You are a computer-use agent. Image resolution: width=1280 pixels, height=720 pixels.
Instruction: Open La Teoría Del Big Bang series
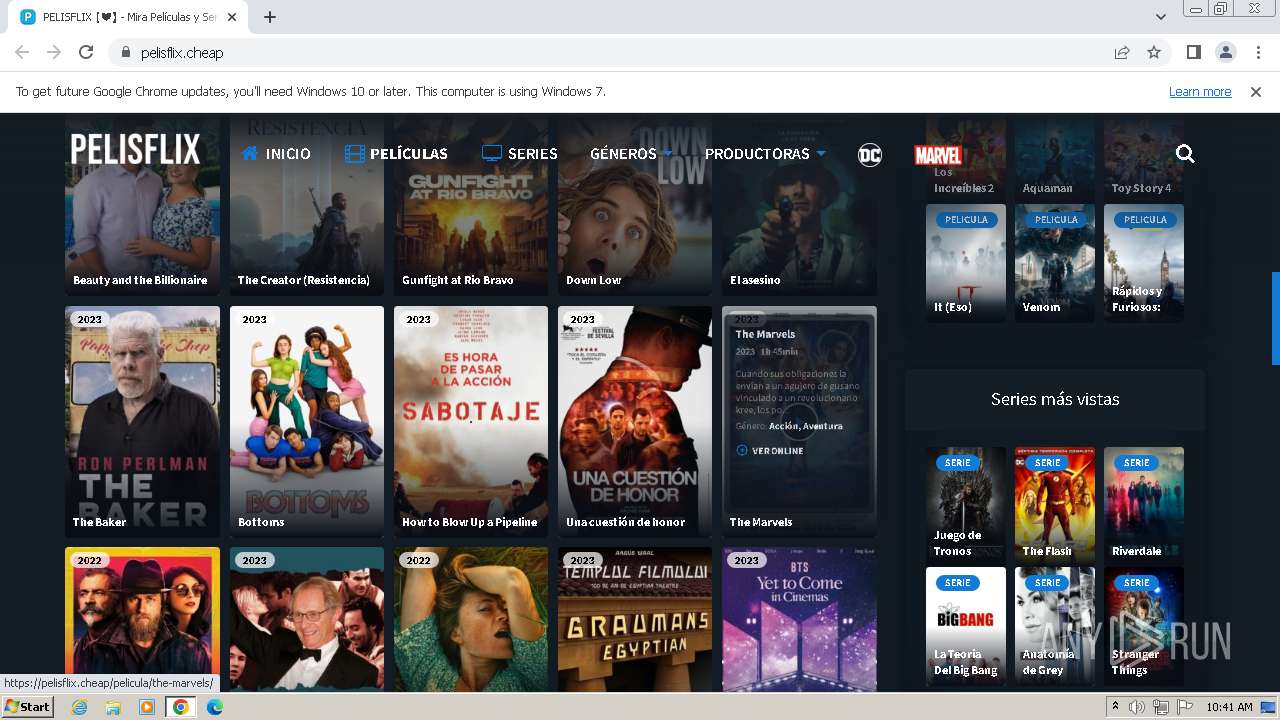pyautogui.click(x=966, y=625)
